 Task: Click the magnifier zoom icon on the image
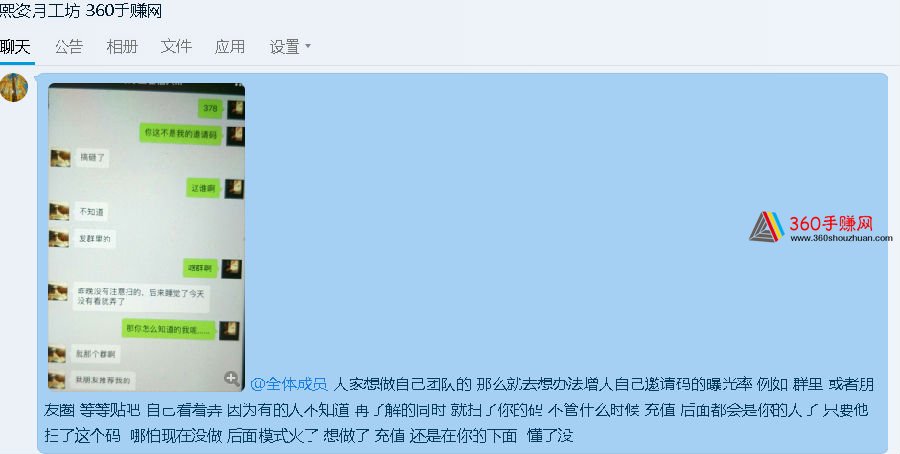point(231,378)
